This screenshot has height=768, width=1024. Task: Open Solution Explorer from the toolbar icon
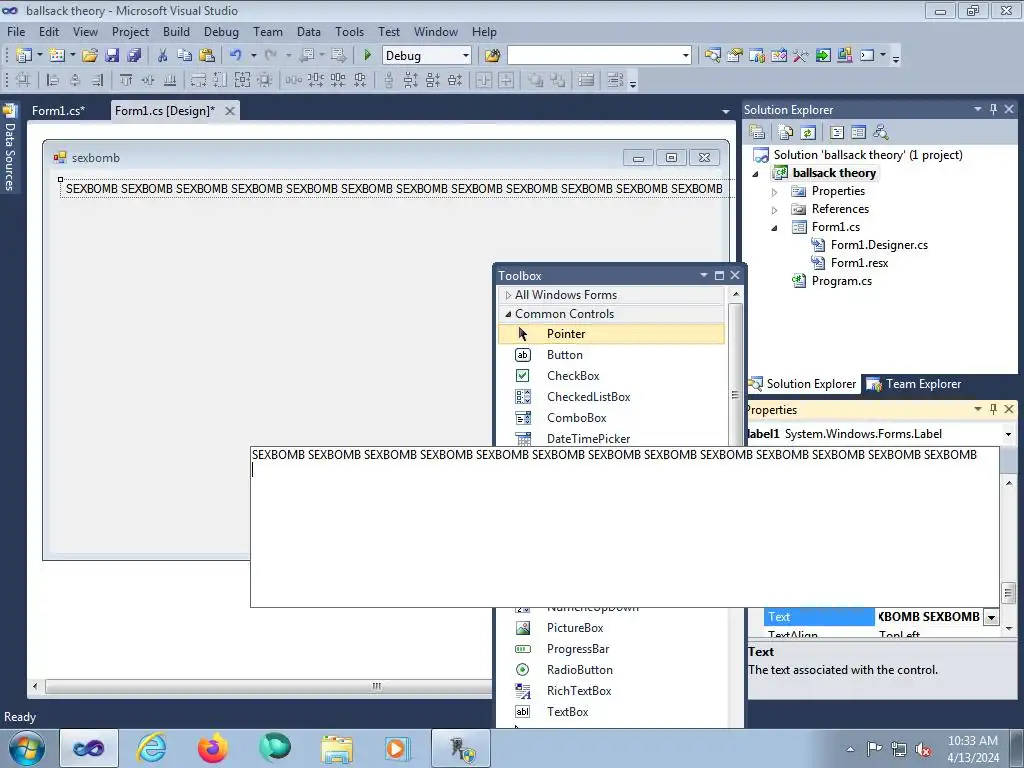712,56
